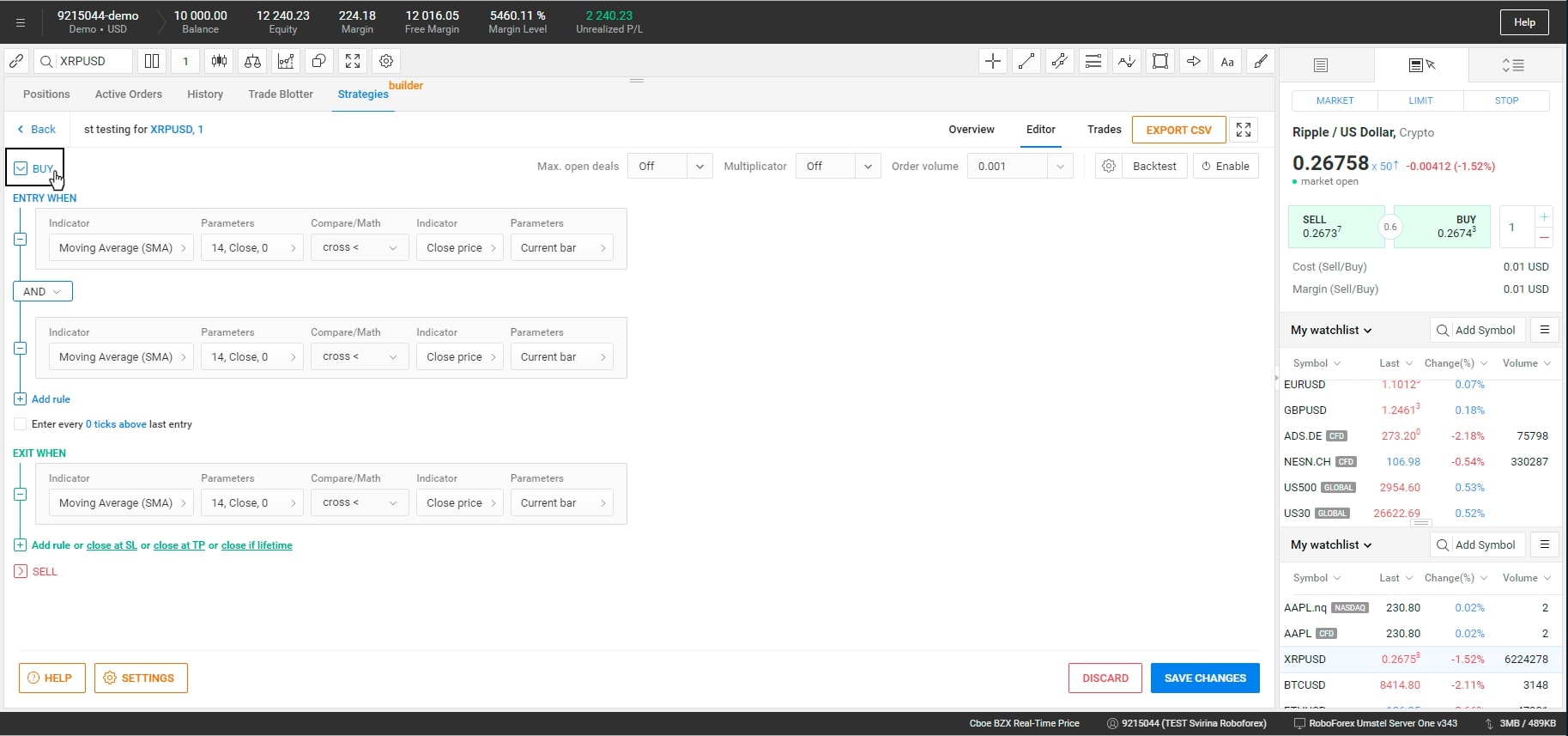This screenshot has height=736, width=1568.
Task: Open the candlestick chart type icon
Action: pos(220,61)
